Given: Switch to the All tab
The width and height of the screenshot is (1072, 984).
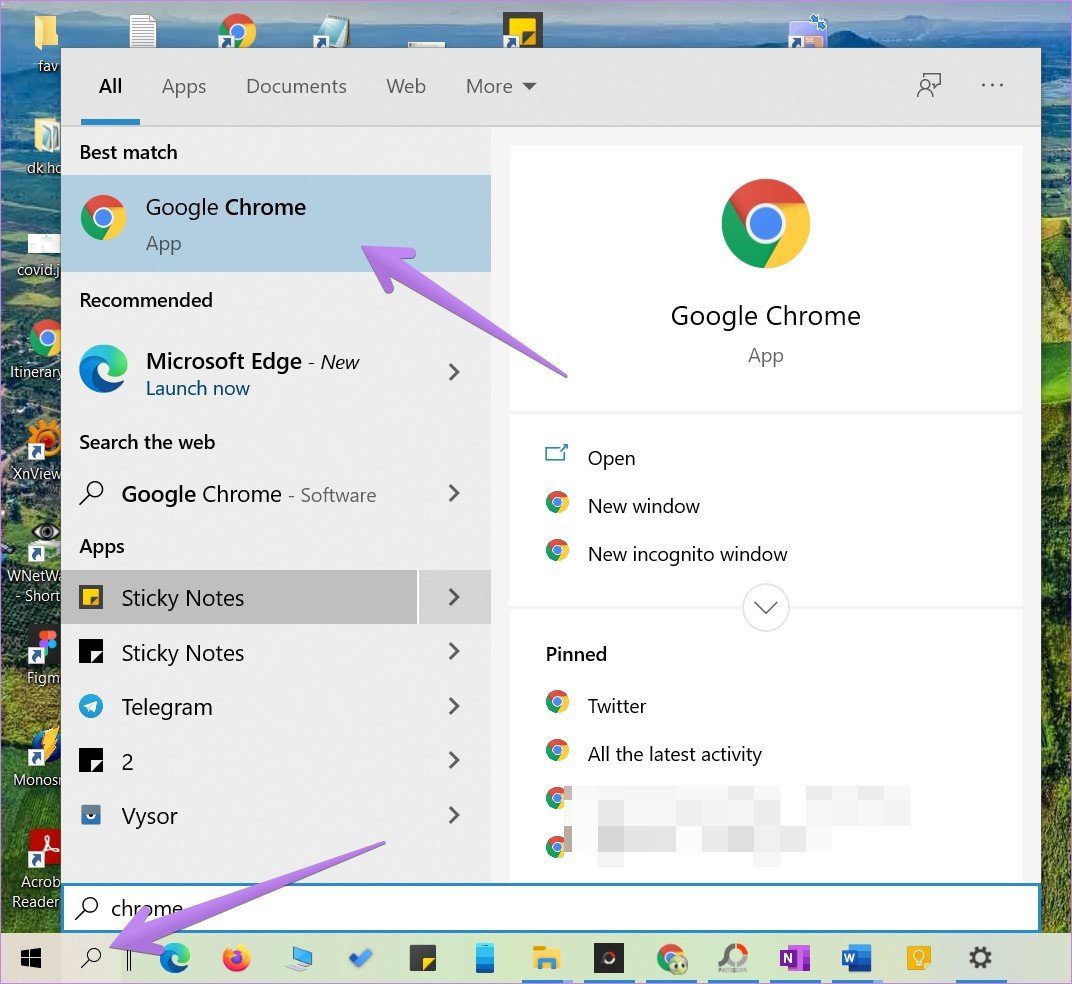Looking at the screenshot, I should click(x=110, y=86).
